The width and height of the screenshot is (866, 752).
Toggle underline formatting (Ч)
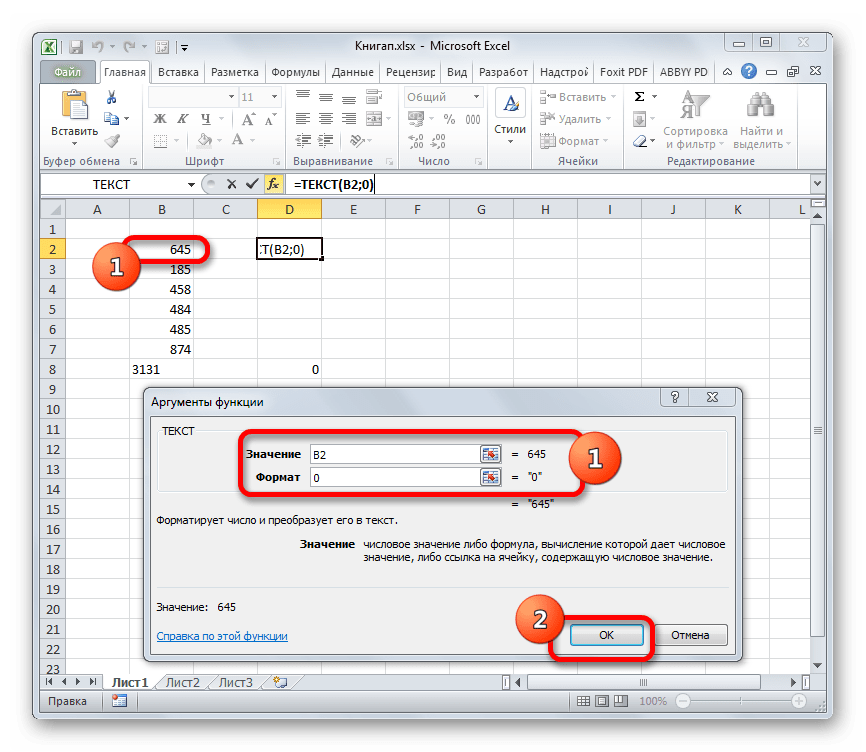(205, 119)
